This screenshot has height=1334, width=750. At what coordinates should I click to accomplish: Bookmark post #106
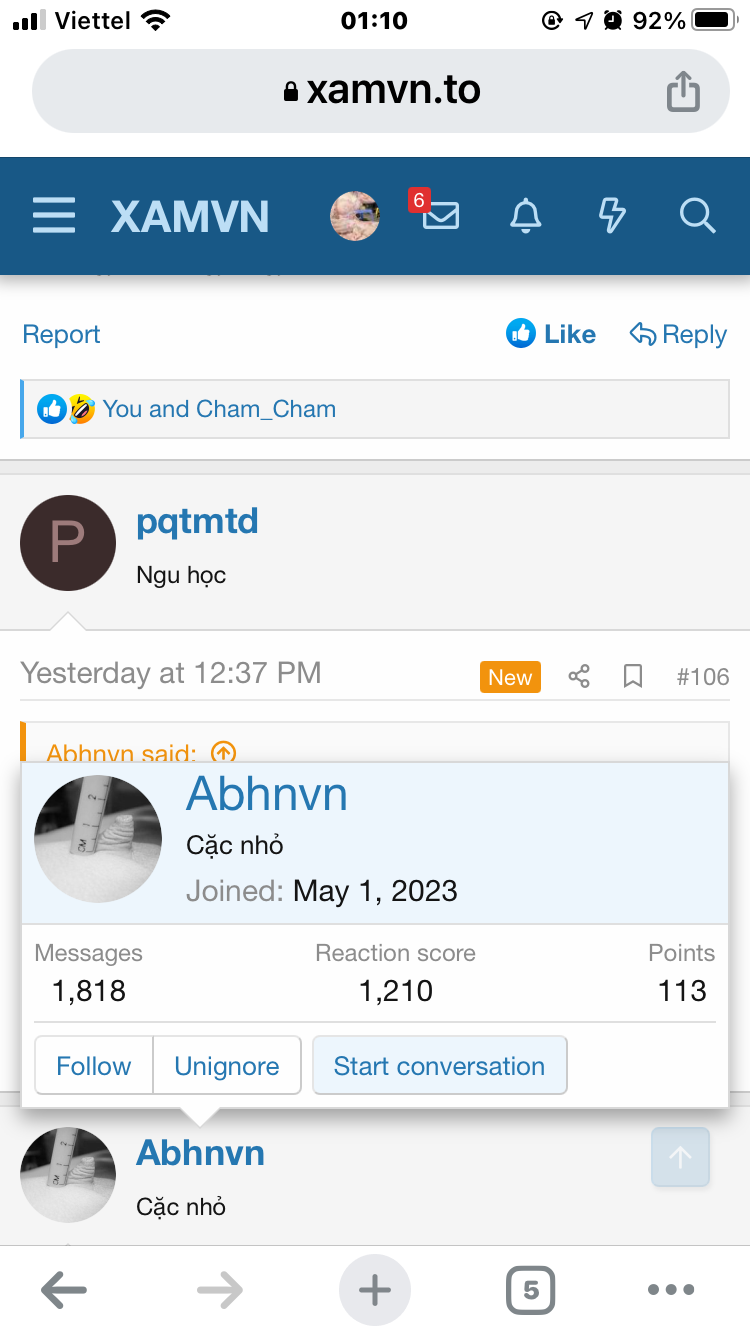[x=633, y=677]
